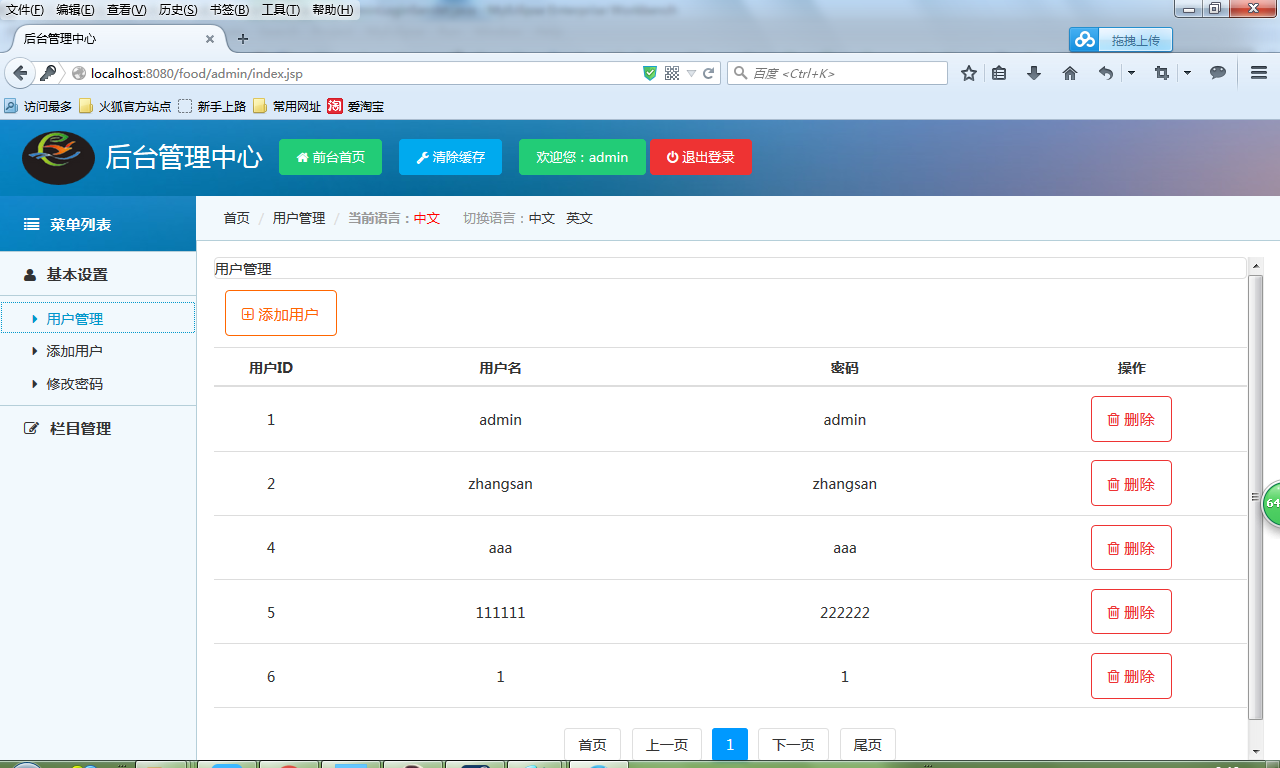Open the bookmarks list clipboard icon
This screenshot has height=768, width=1280.
click(x=999, y=73)
